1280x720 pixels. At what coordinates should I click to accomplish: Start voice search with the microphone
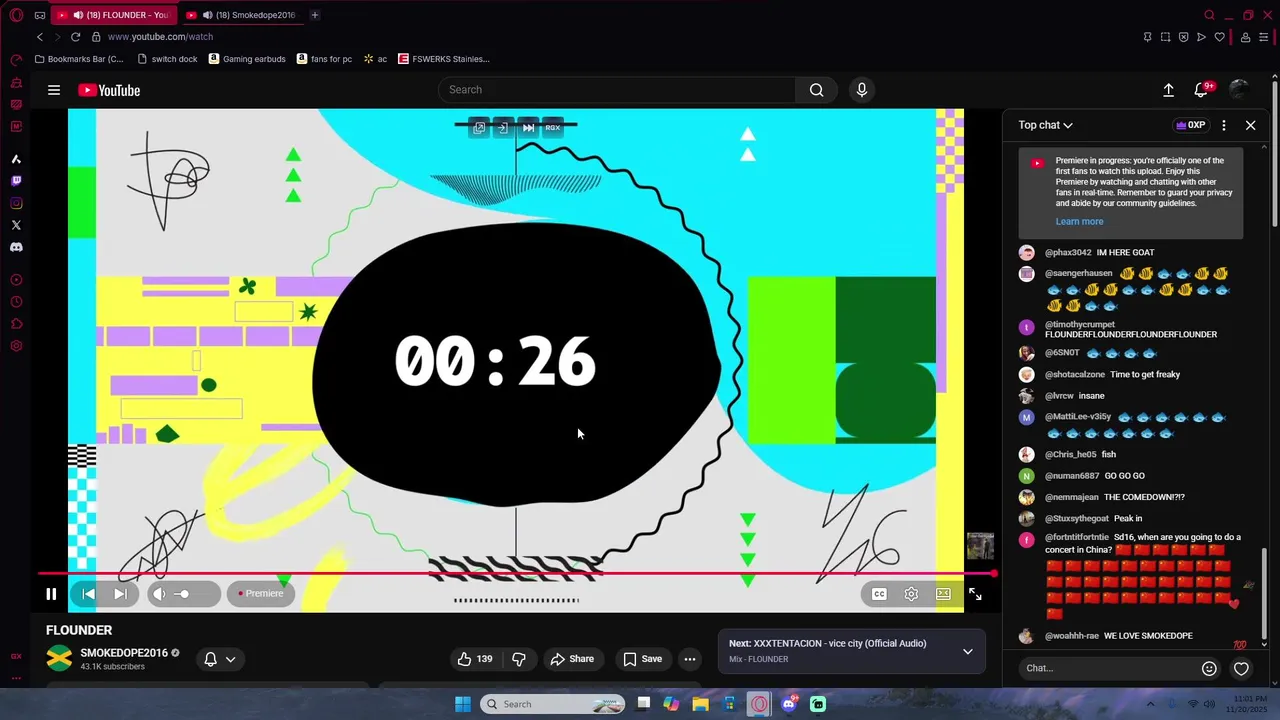pos(862,90)
